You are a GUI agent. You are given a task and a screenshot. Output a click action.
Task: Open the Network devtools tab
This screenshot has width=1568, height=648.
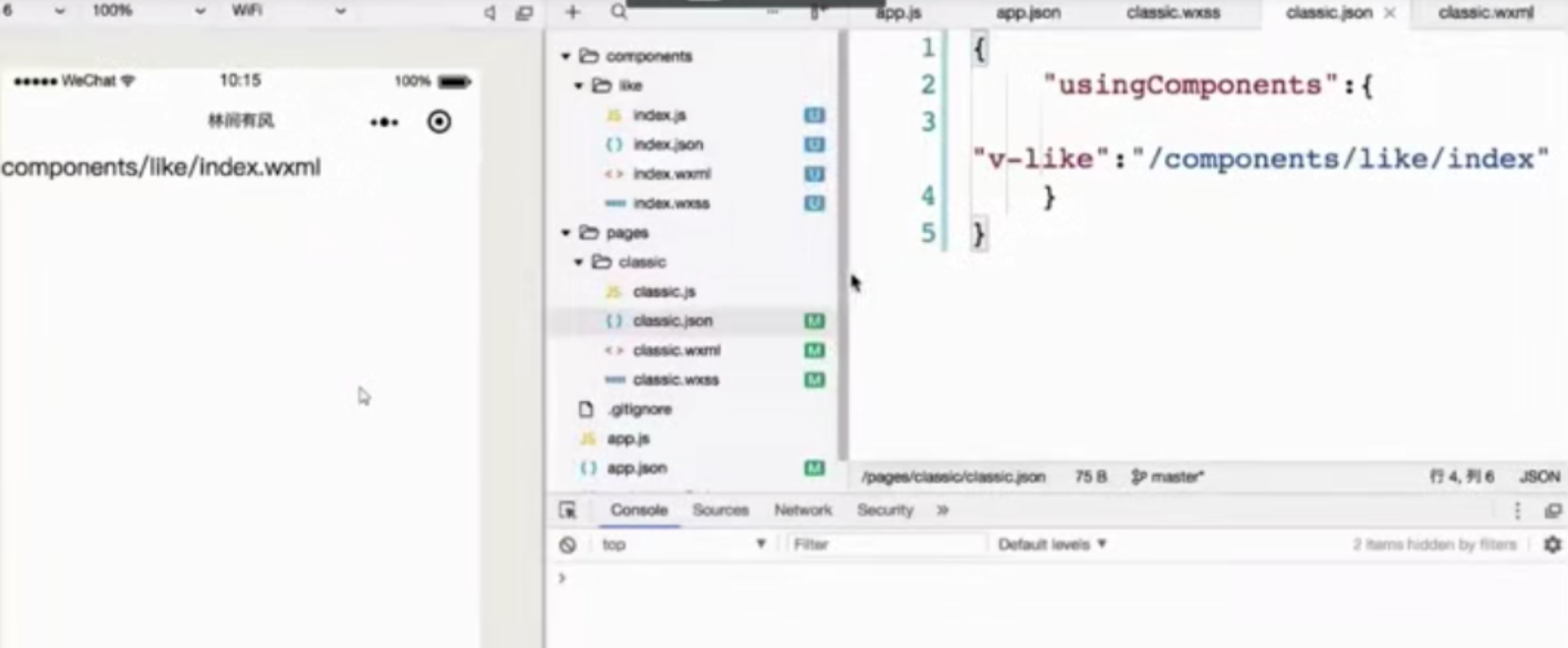[803, 509]
